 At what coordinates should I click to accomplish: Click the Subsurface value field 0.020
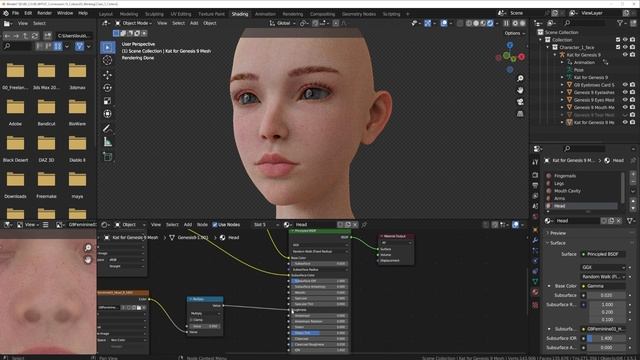click(x=606, y=295)
